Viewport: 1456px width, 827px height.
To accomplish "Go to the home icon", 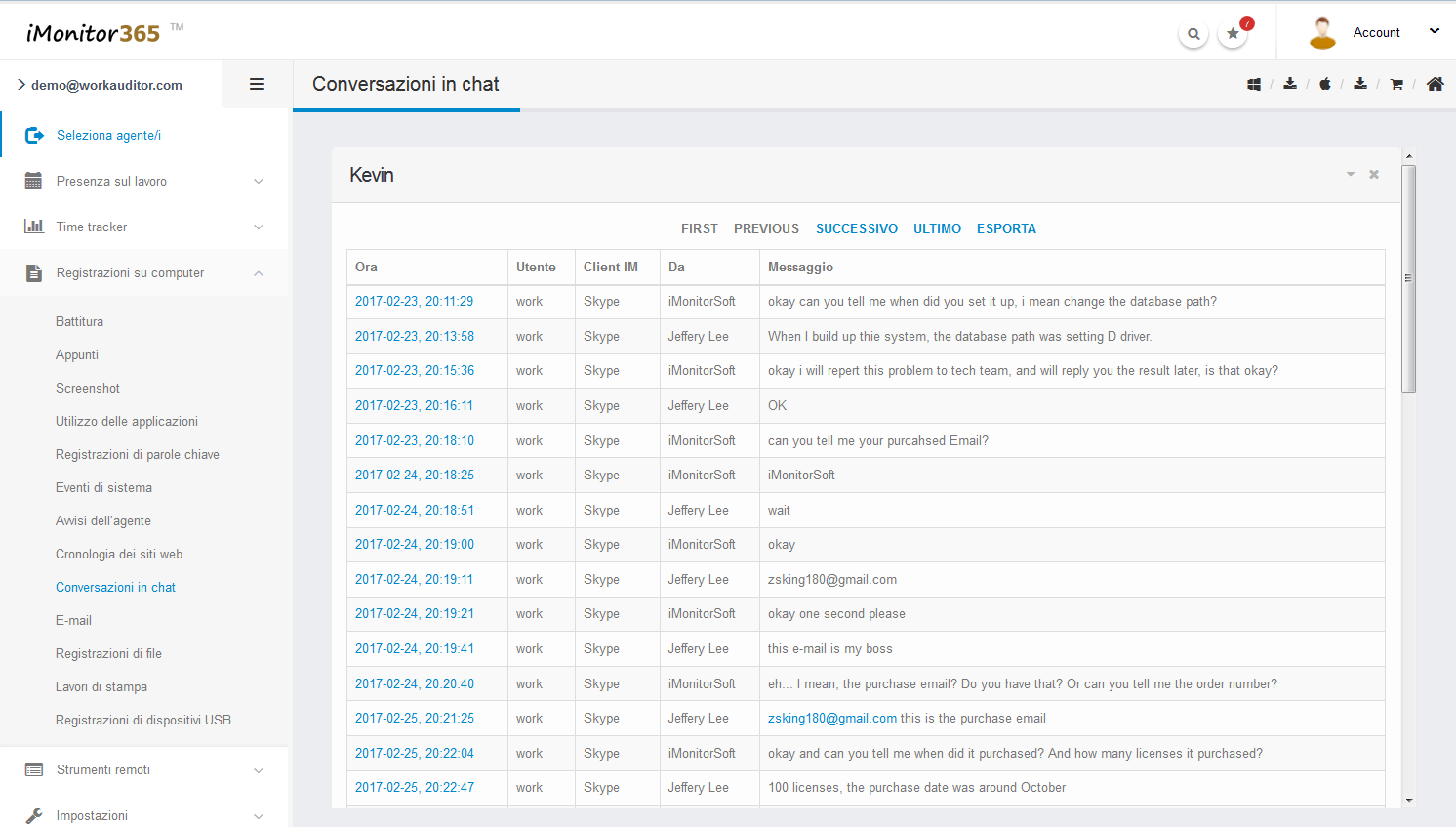I will coord(1435,85).
